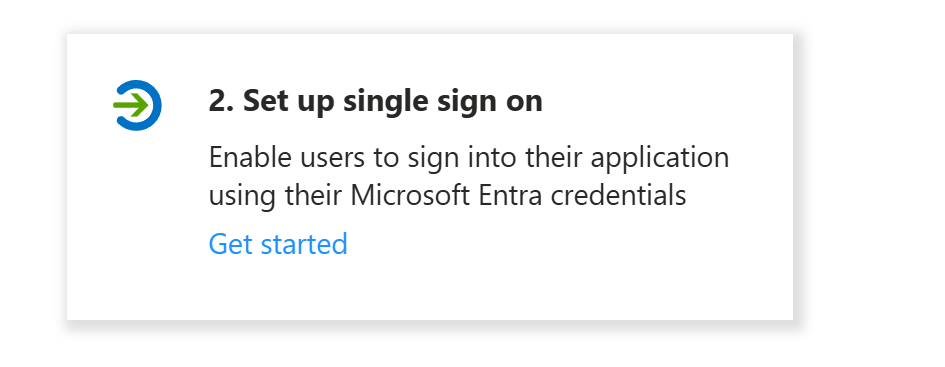The height and width of the screenshot is (367, 945).
Task: Click the green arrow inside the blue circle
Action: pyautogui.click(x=130, y=105)
